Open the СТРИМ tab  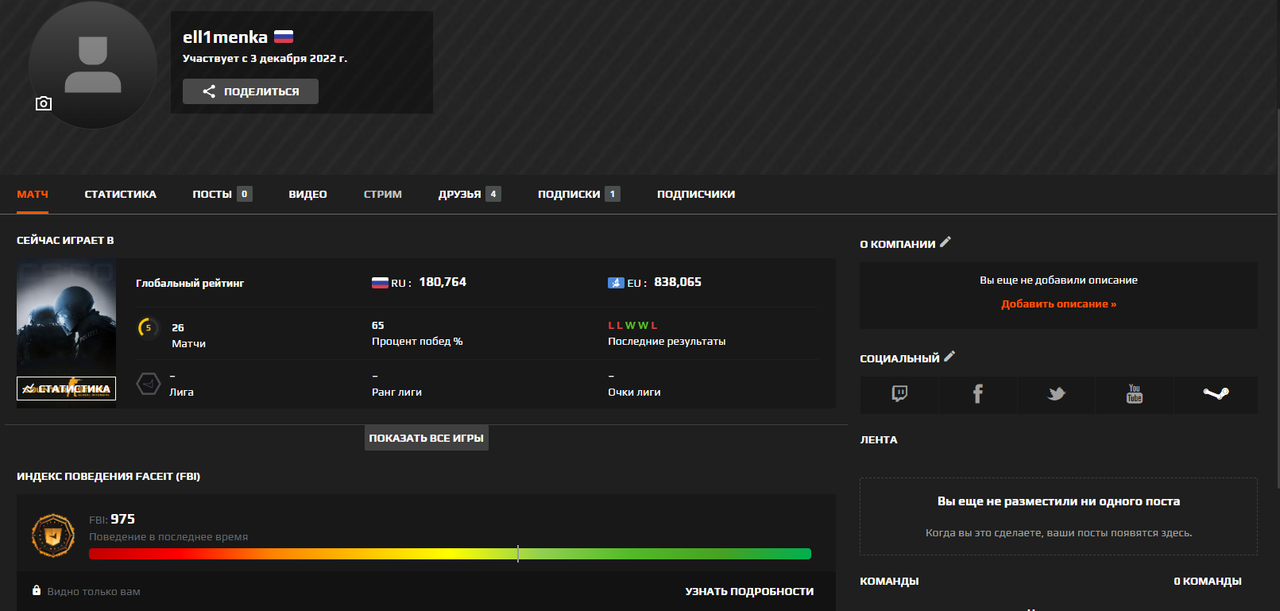(x=383, y=194)
